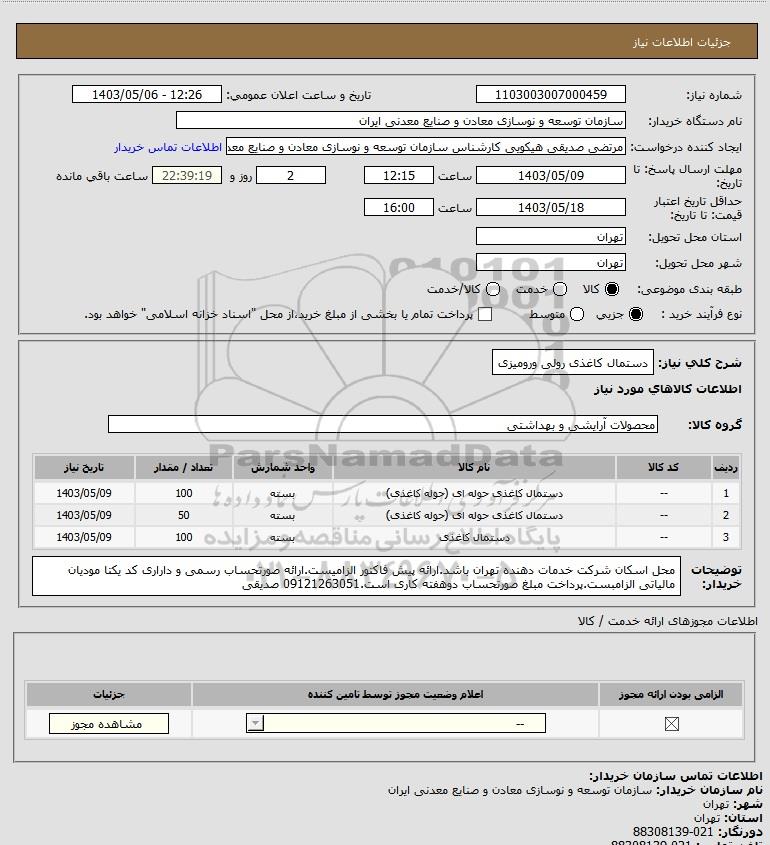Select the خدمت radio button
Image resolution: width=770 pixels, height=845 pixels.
[560, 289]
